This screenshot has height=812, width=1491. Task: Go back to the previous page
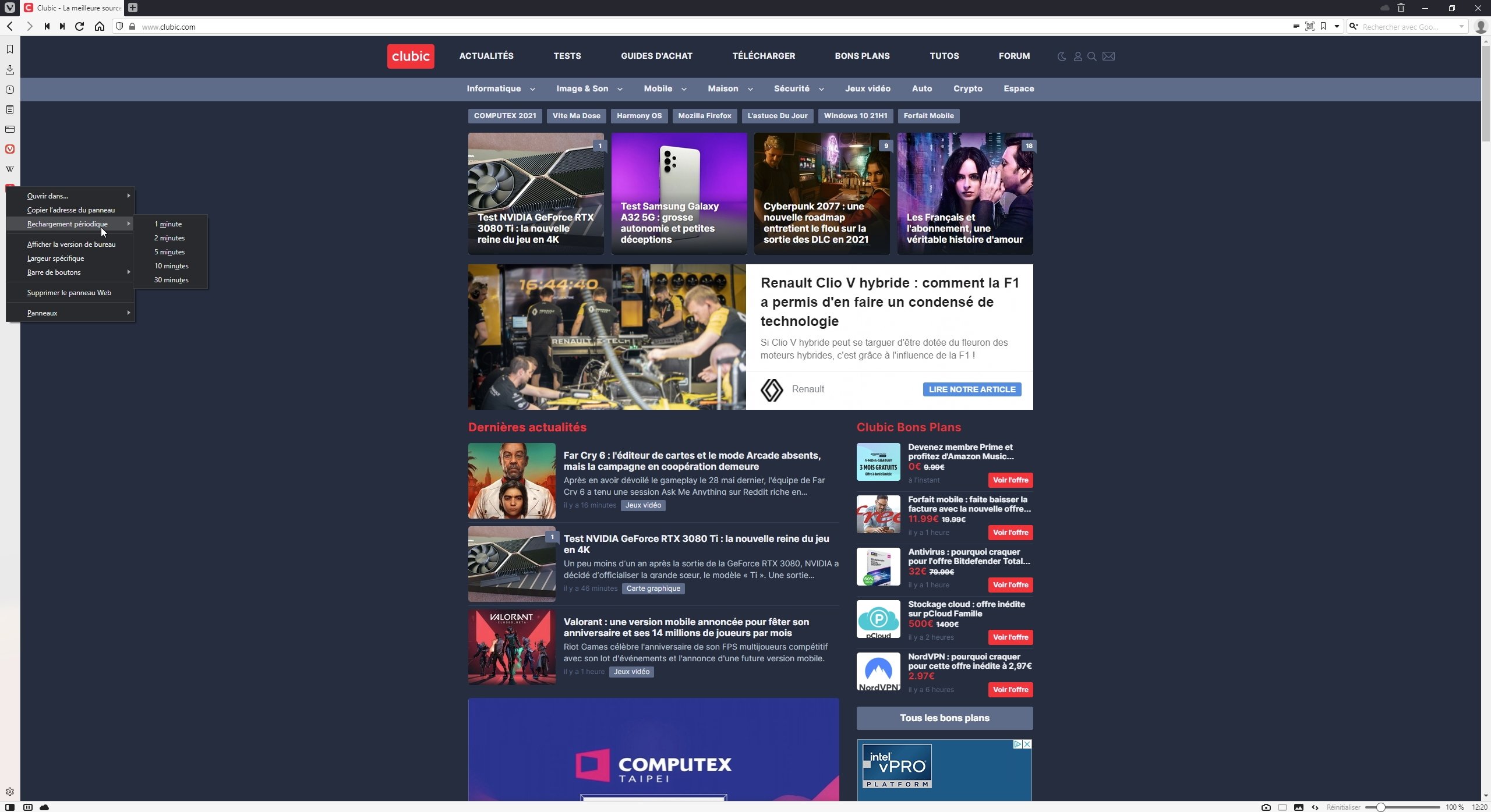[10, 26]
